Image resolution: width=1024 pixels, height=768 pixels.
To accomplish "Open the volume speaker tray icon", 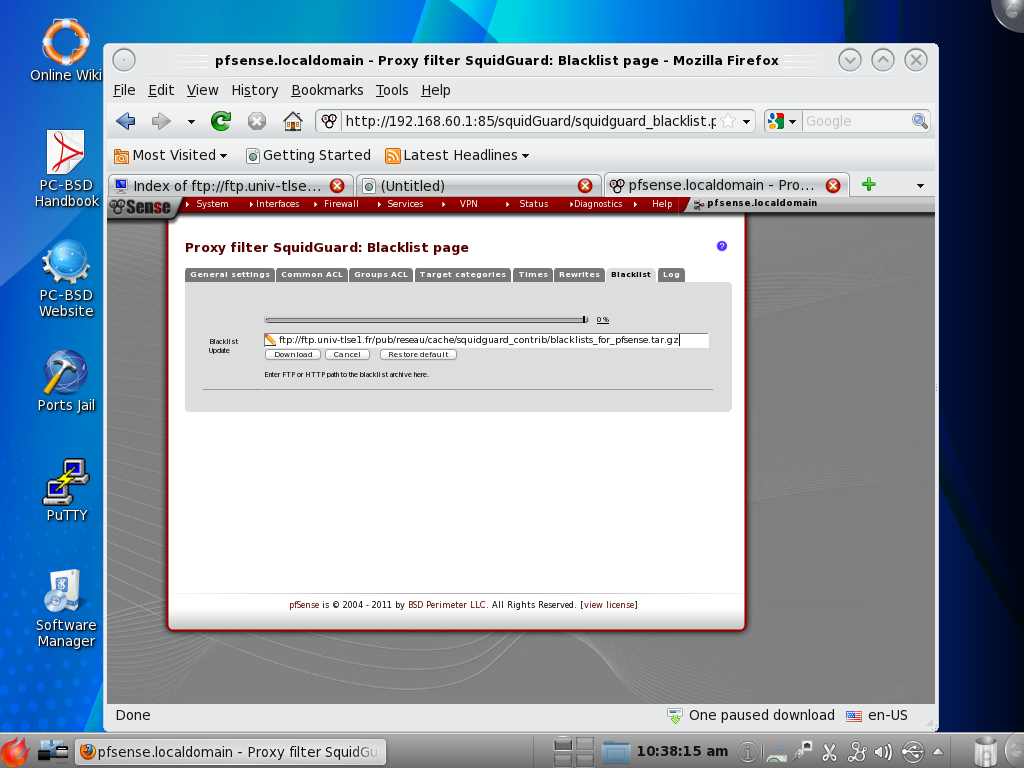I will pos(883,752).
